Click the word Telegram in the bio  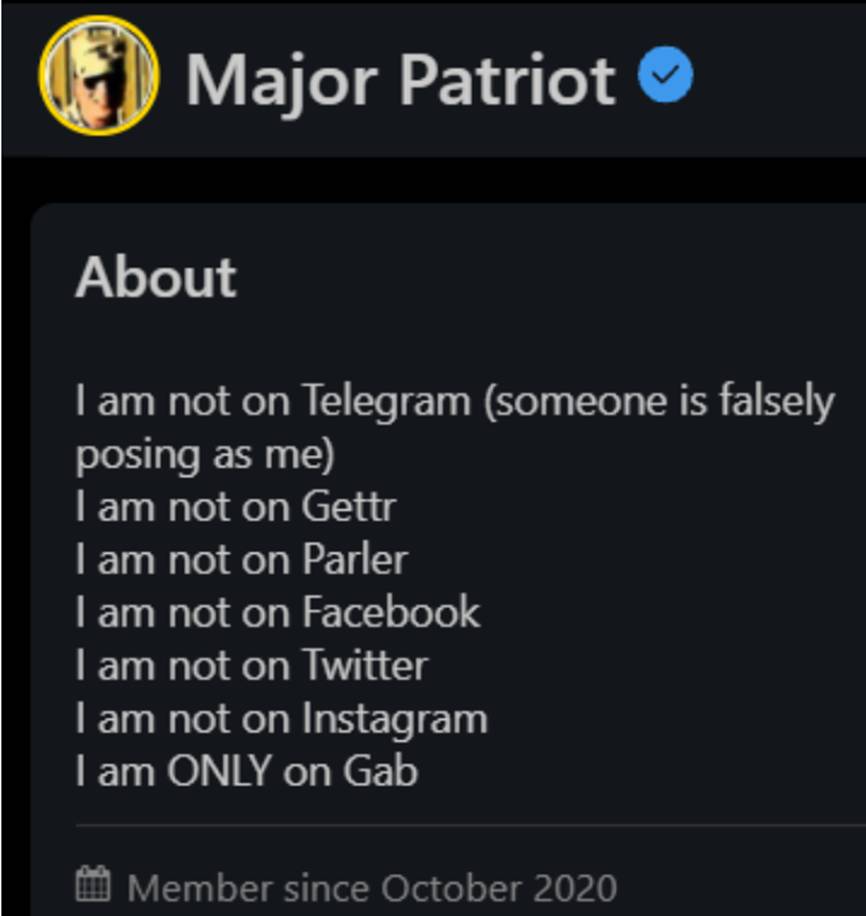click(386, 402)
